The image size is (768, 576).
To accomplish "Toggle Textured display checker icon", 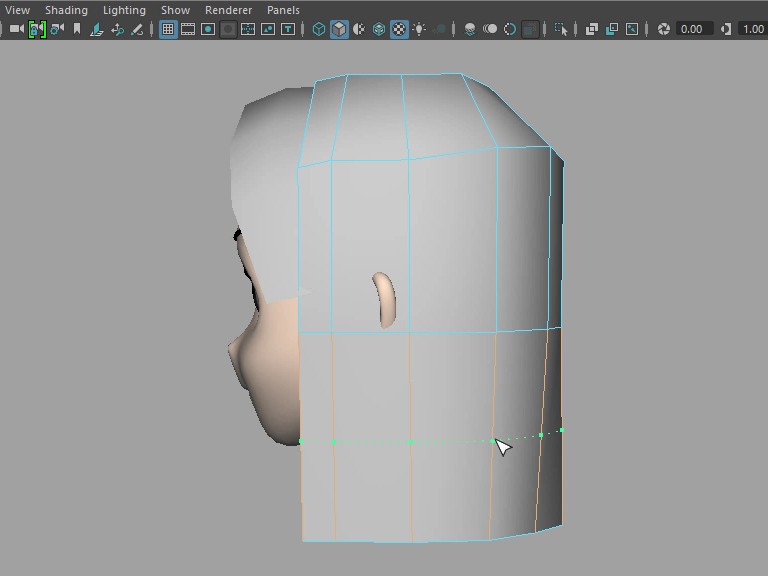I will 399,29.
